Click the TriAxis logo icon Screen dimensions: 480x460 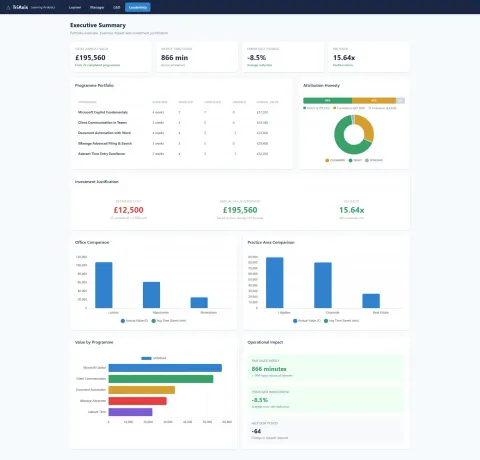[x=8, y=7]
